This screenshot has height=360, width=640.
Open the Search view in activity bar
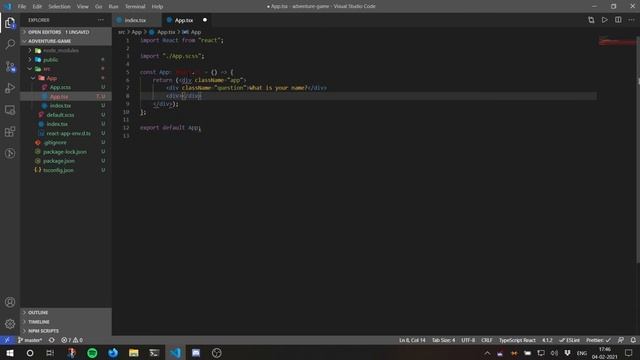(10, 44)
